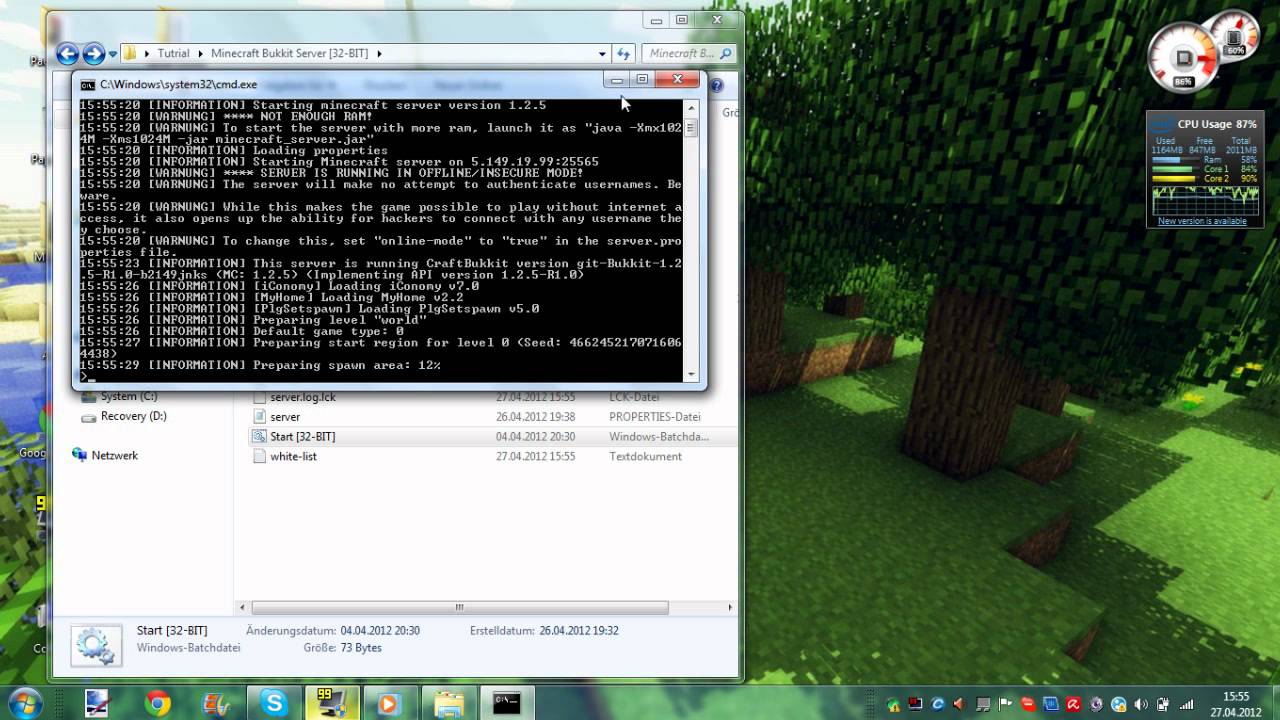Open Google Chrome from taskbar
Image resolution: width=1280 pixels, height=720 pixels.
click(157, 704)
